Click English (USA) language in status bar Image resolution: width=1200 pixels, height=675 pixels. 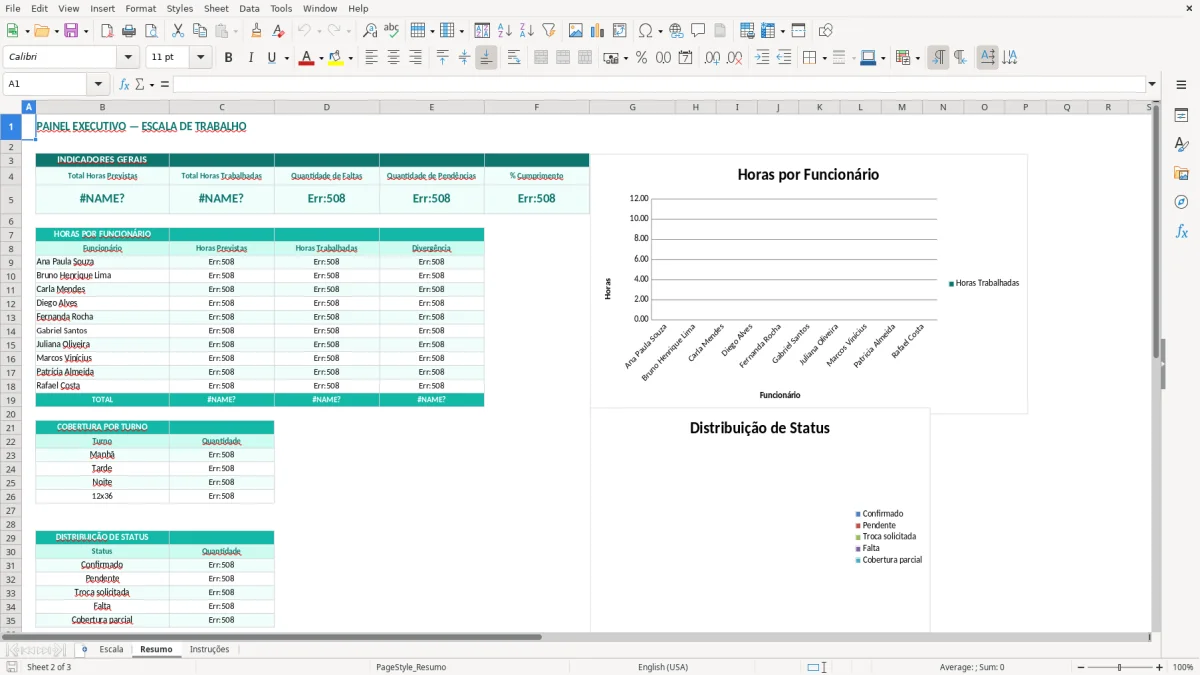(x=663, y=667)
